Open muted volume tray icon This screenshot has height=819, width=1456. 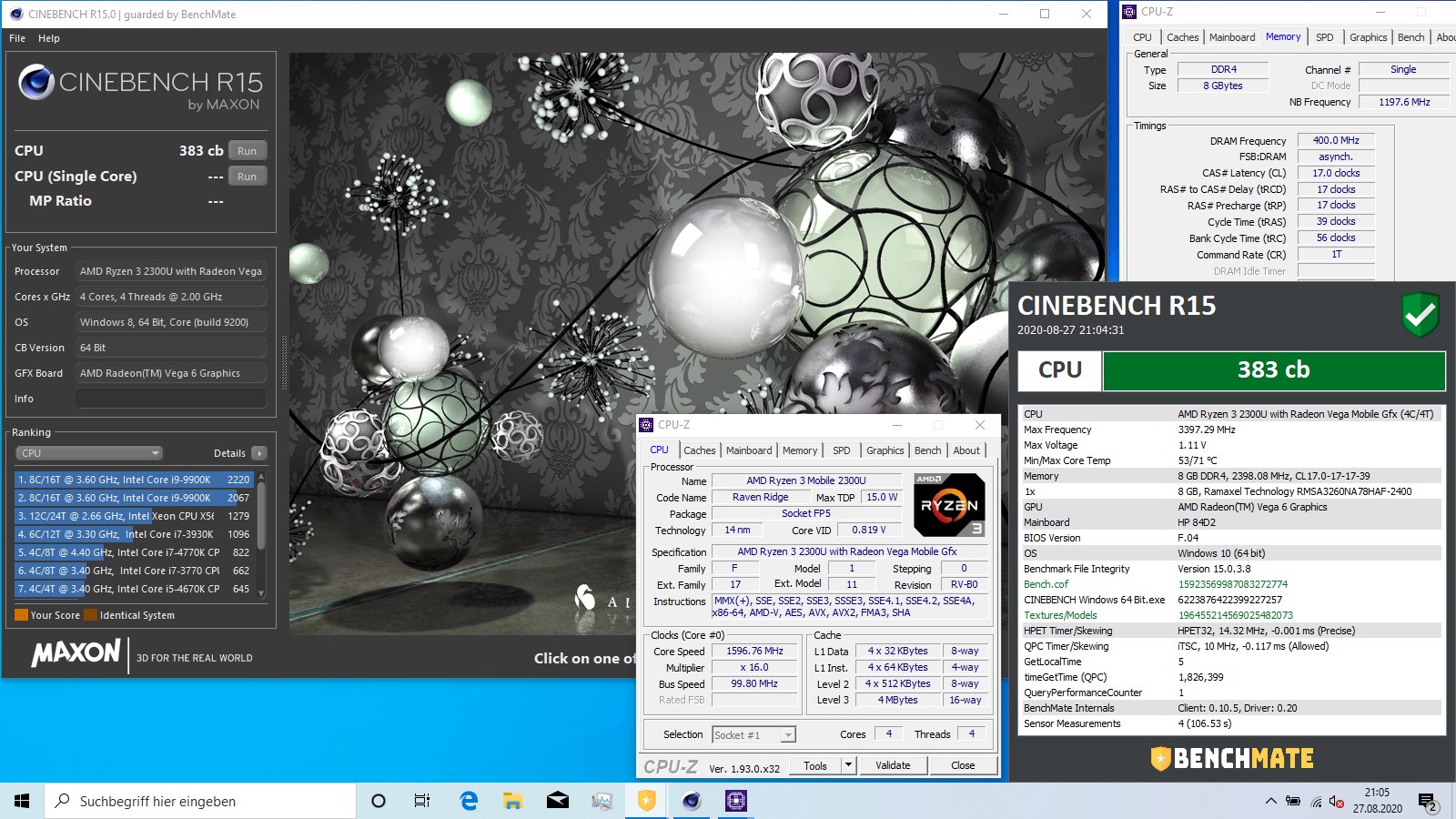pyautogui.click(x=1336, y=801)
